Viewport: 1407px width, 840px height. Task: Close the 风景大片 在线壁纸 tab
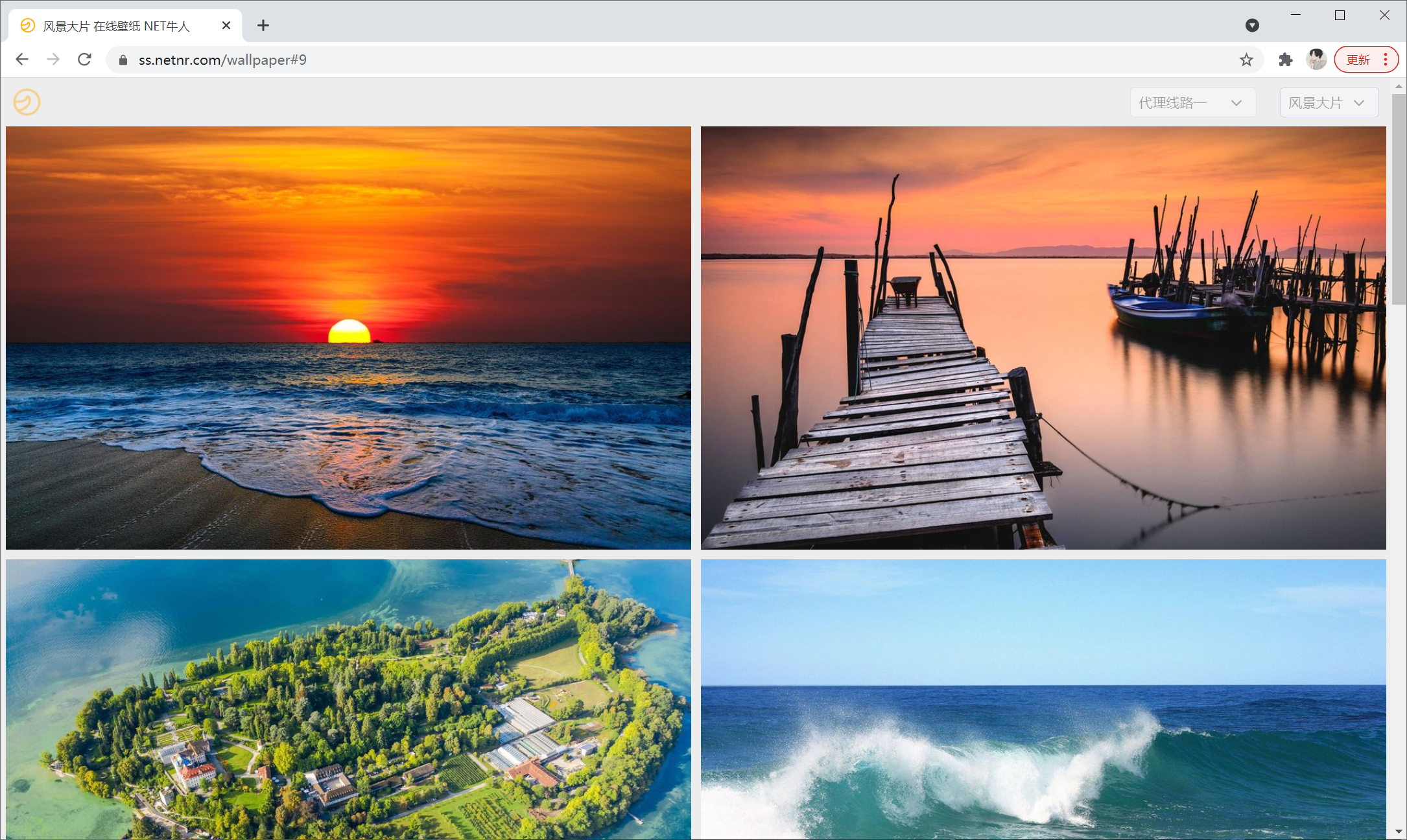[x=226, y=25]
